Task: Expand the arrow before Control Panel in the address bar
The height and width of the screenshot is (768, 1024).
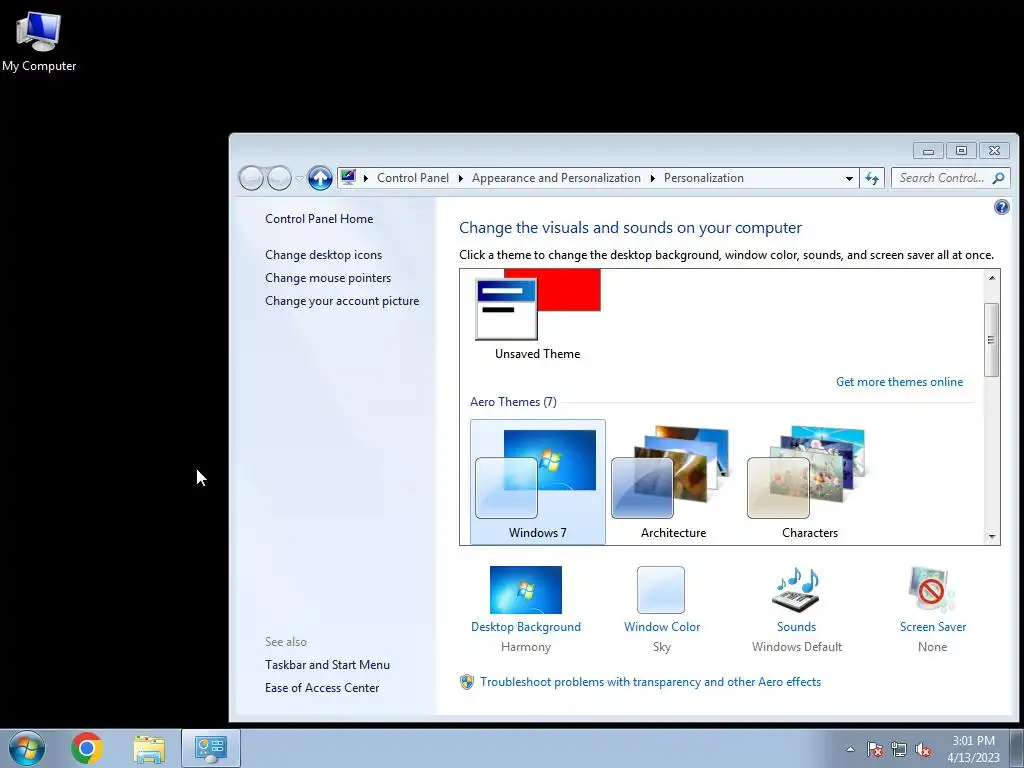Action: (x=366, y=178)
